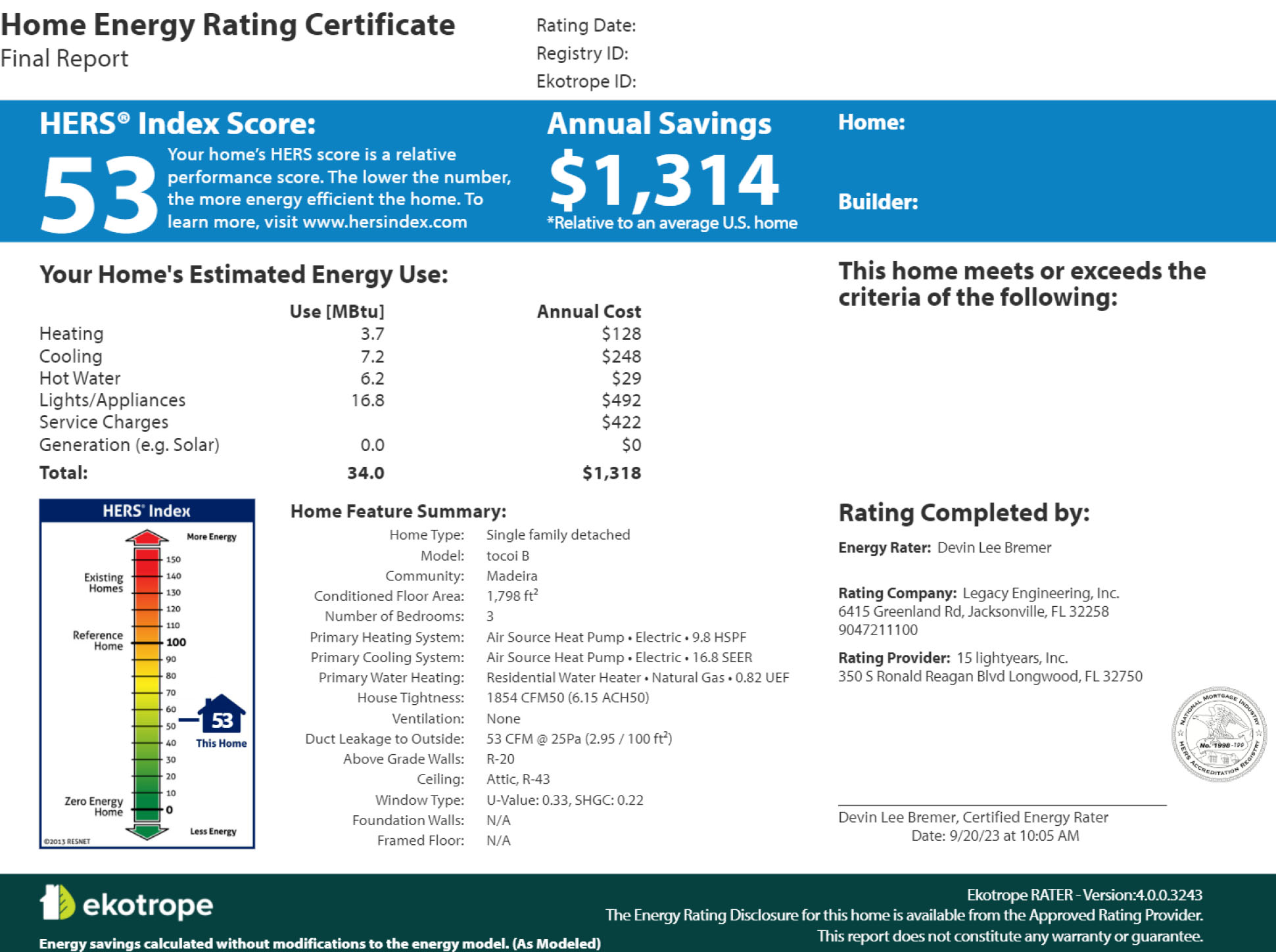
Task: Click the Community value 'Madeira'
Action: [x=511, y=576]
